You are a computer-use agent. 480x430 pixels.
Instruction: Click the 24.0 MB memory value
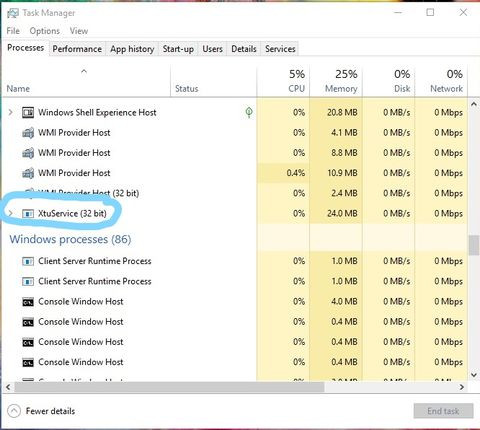342,213
